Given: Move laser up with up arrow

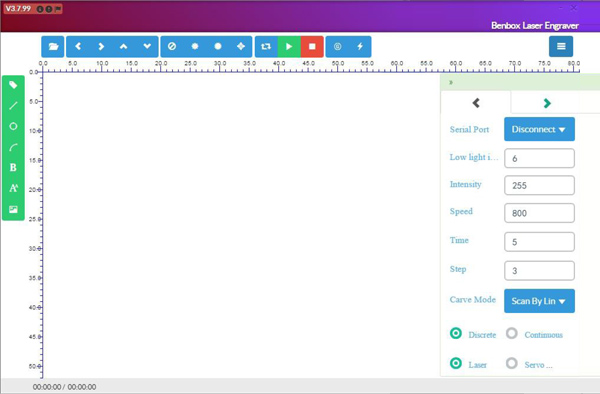Looking at the screenshot, I should [x=124, y=47].
